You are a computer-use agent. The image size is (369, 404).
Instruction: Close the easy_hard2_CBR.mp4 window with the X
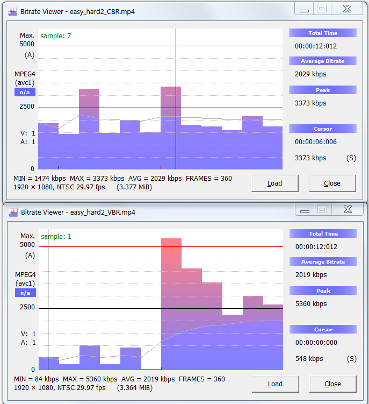pos(347,9)
